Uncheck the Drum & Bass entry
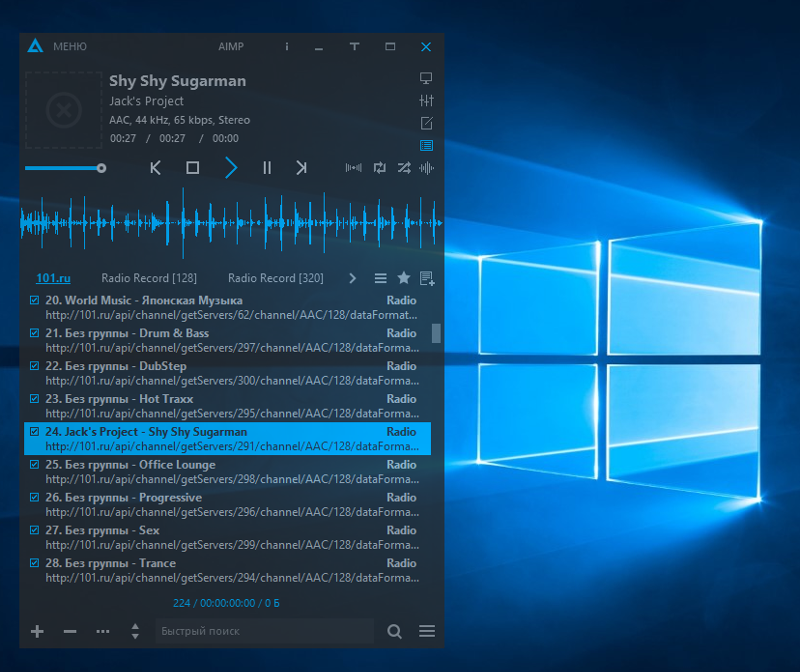The width and height of the screenshot is (800, 672). point(34,333)
